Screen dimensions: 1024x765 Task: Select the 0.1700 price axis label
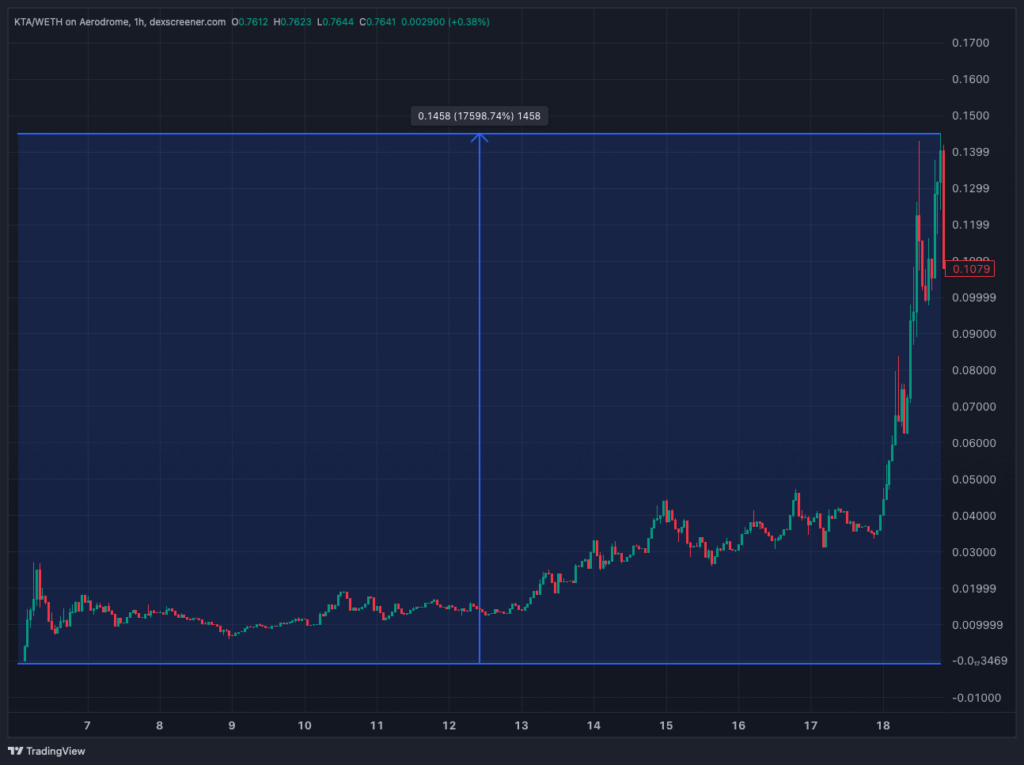pyautogui.click(x=969, y=43)
